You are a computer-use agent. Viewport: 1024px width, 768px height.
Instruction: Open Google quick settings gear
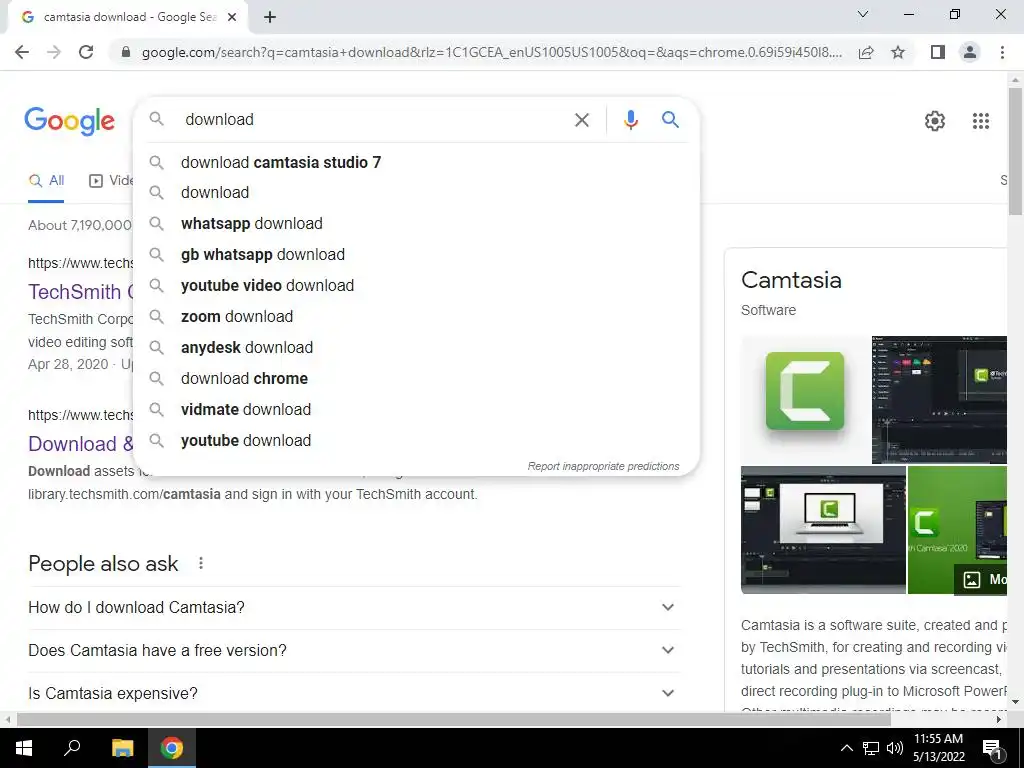pos(935,121)
